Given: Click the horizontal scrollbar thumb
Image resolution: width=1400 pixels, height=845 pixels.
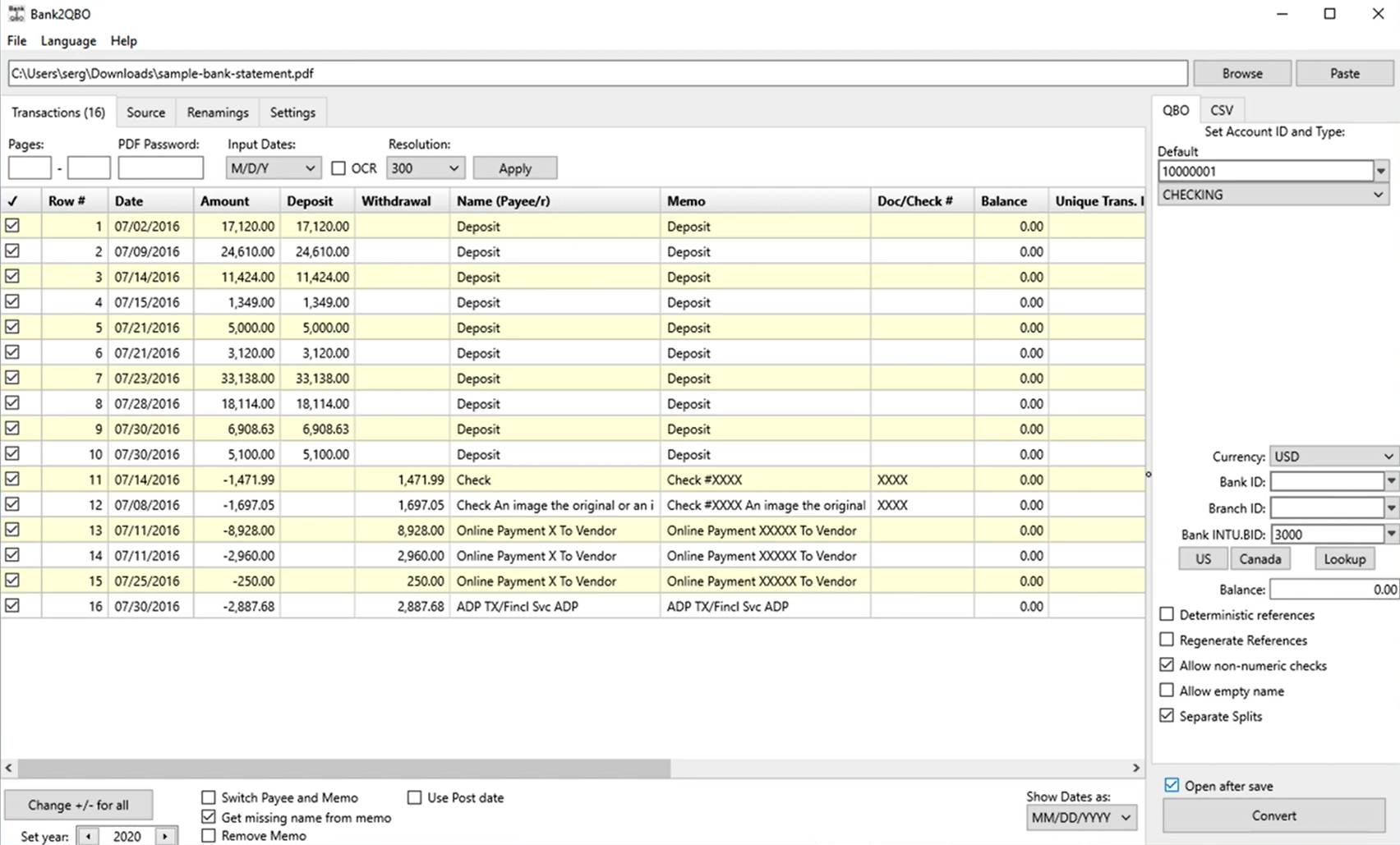Looking at the screenshot, I should coord(344,768).
